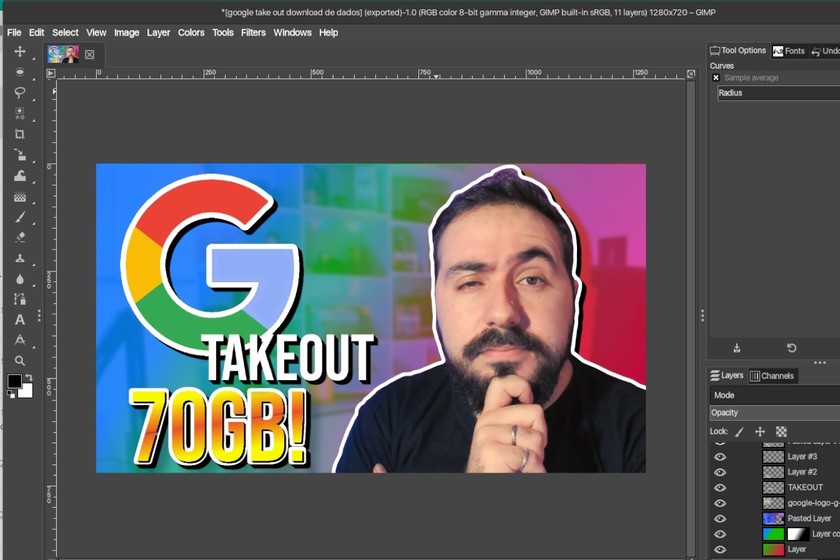Select the Move tool
840x560 pixels.
(x=19, y=51)
